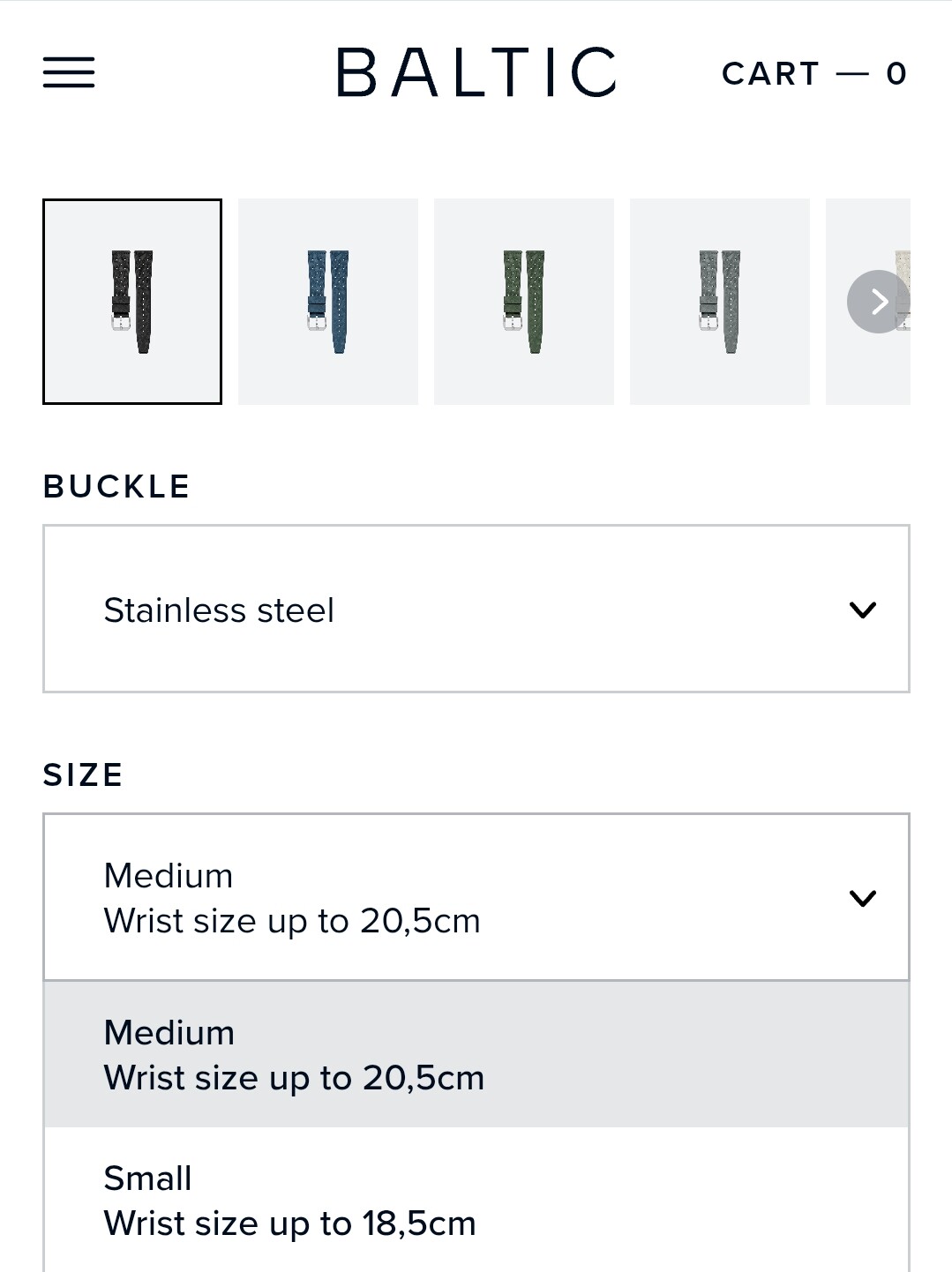Click the "Stainless steel" selected value text
The image size is (952, 1272).
(219, 610)
